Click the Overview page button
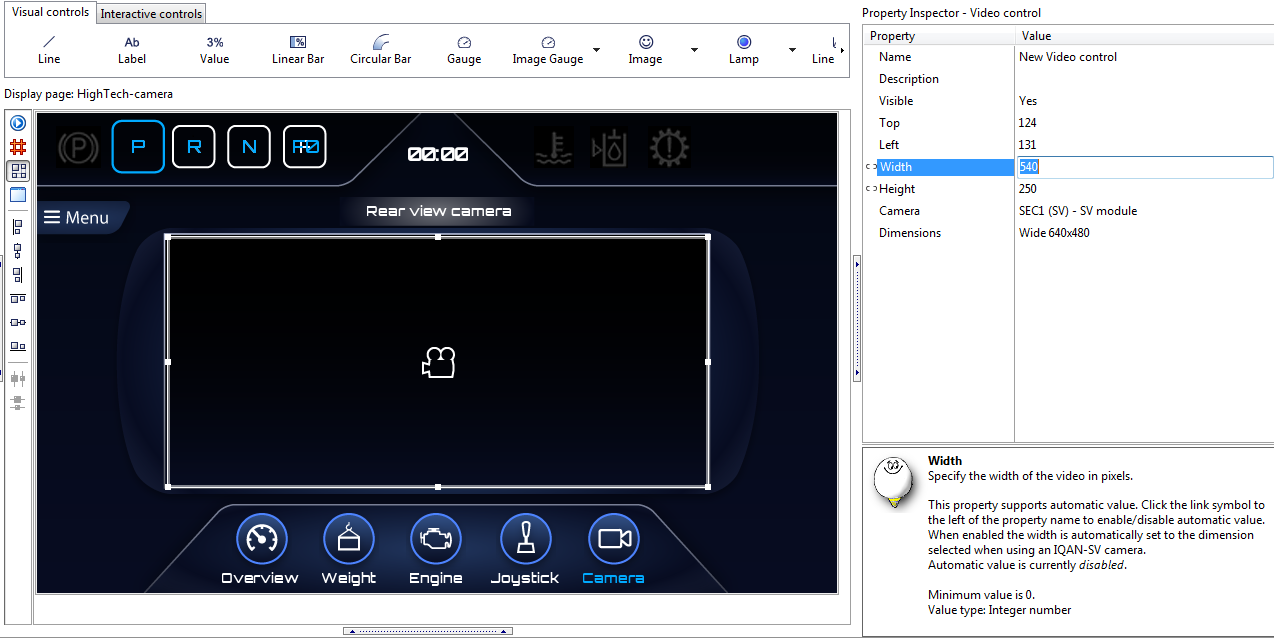Viewport: 1274px width, 638px height. pyautogui.click(x=260, y=549)
